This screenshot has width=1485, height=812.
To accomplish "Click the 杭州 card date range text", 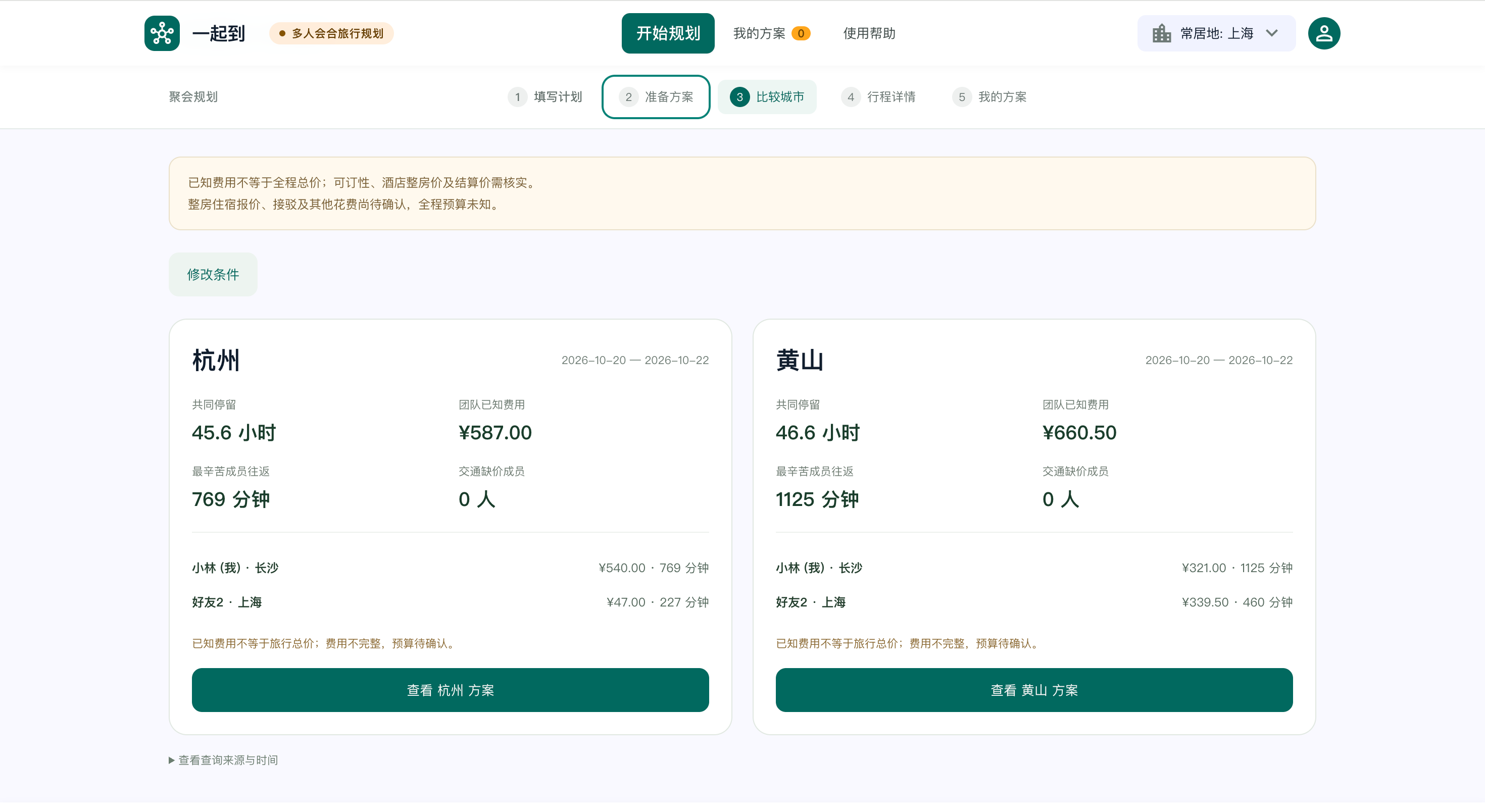I will click(635, 360).
